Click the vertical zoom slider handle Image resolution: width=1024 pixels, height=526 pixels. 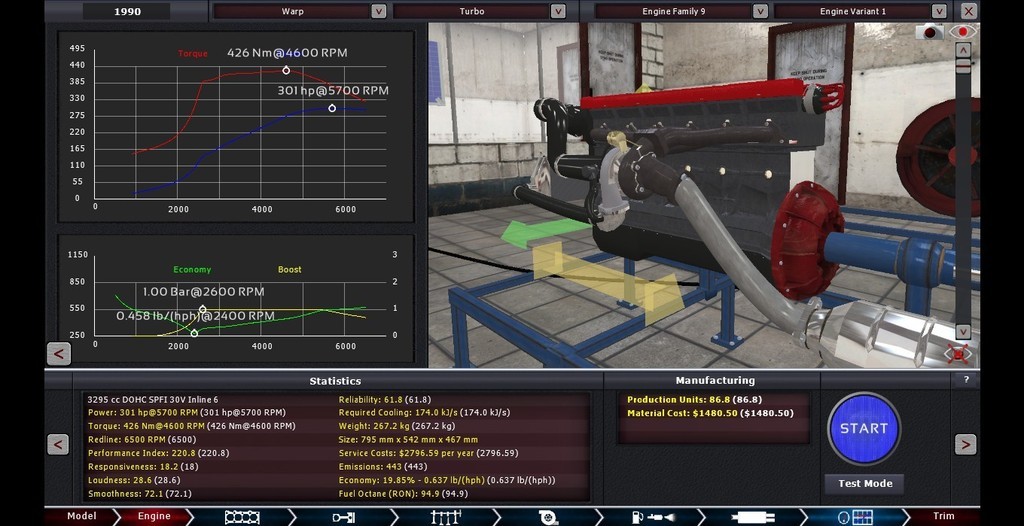963,66
